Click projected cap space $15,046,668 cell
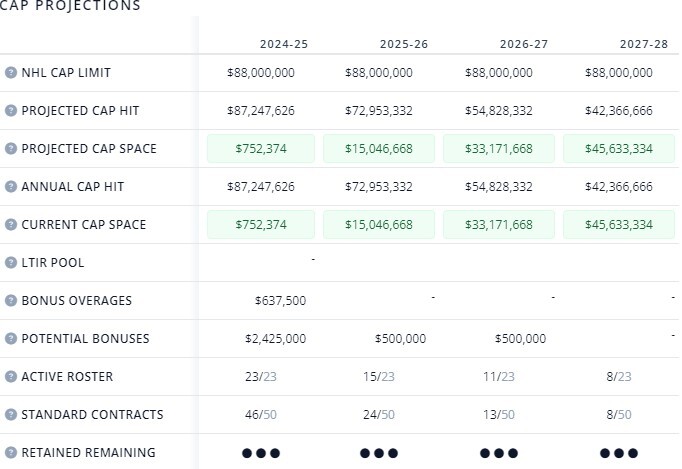682x469 pixels. pyautogui.click(x=379, y=148)
